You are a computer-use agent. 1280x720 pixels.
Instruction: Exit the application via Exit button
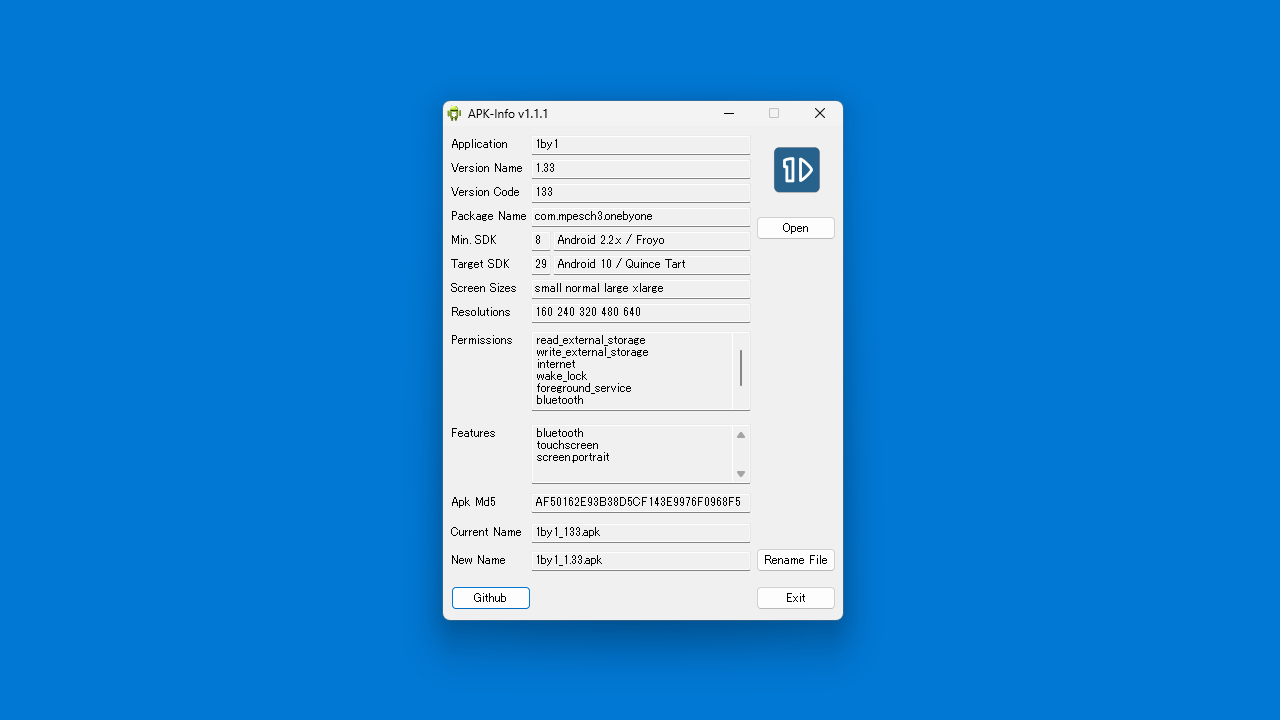point(795,598)
